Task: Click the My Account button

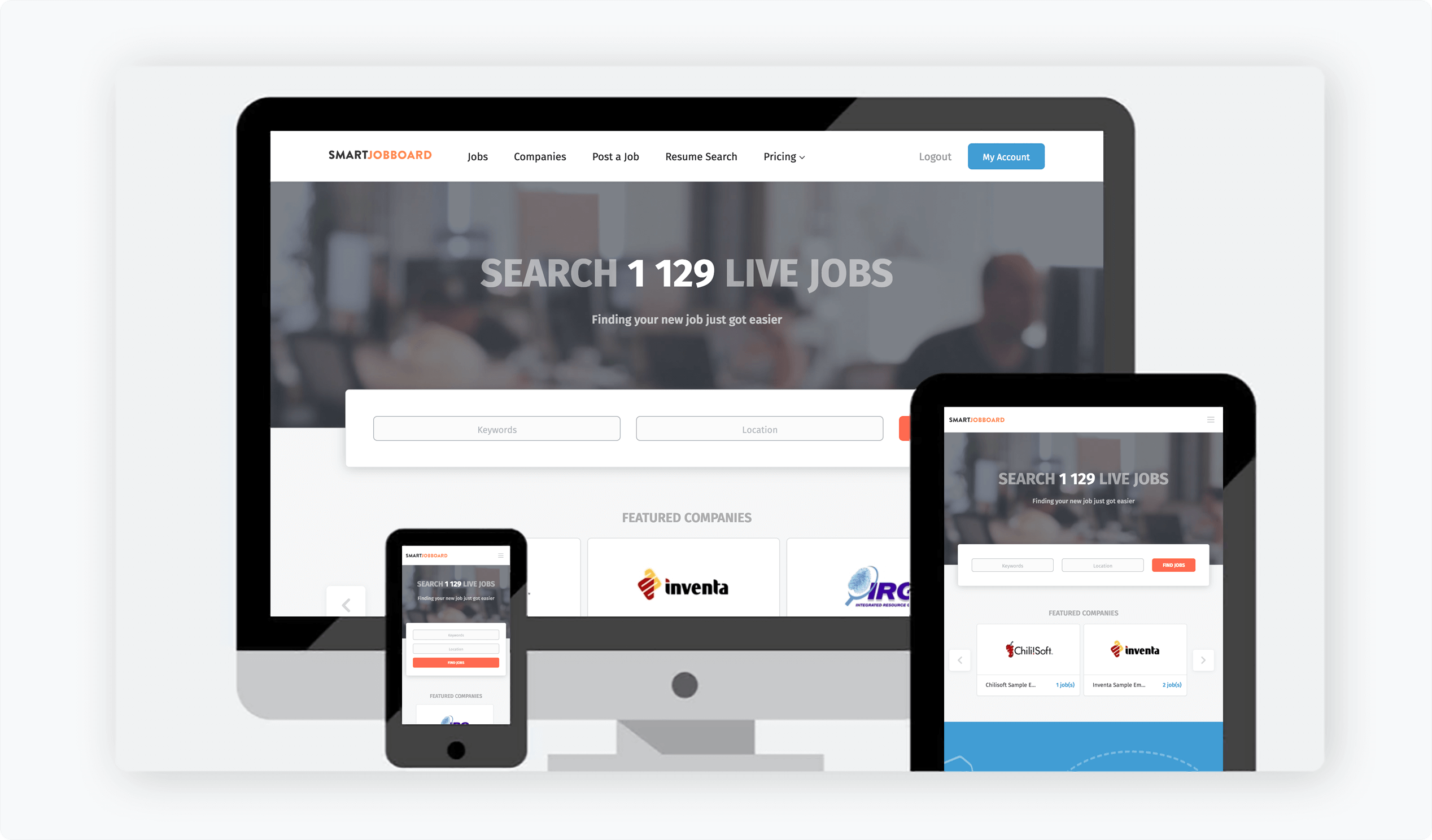Action: coord(1006,156)
